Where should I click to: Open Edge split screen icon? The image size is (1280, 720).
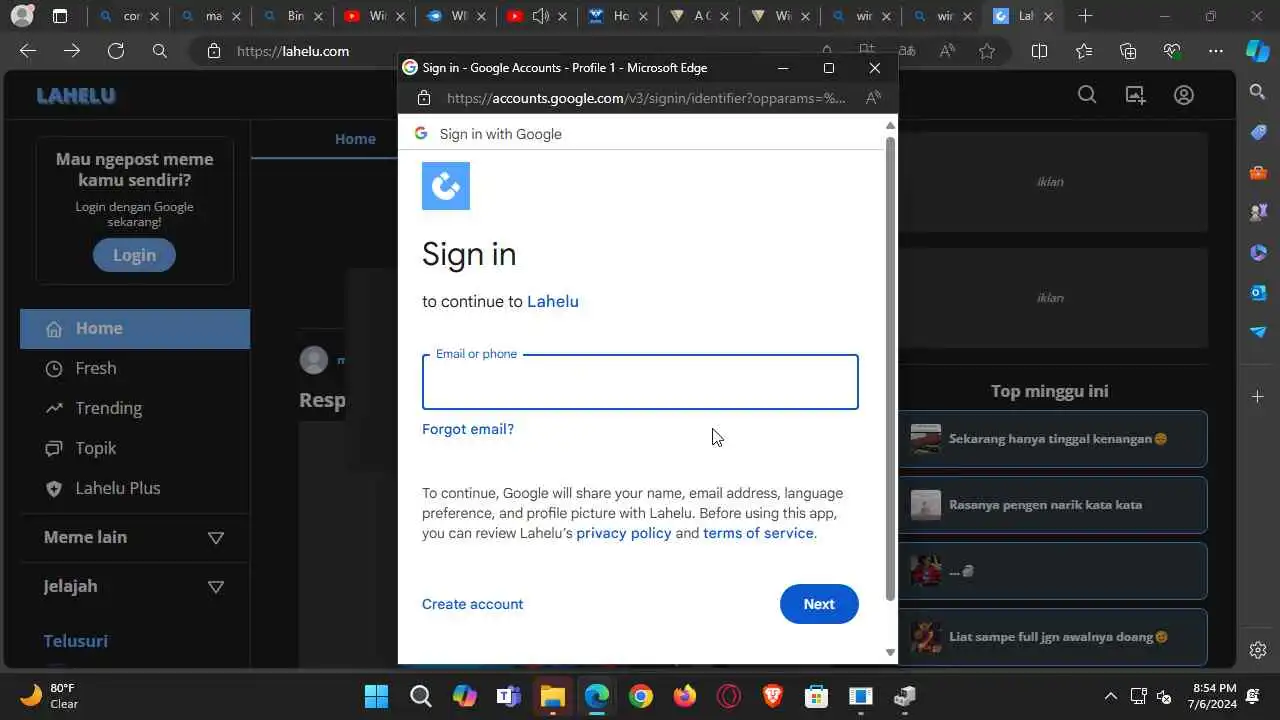click(x=1039, y=51)
